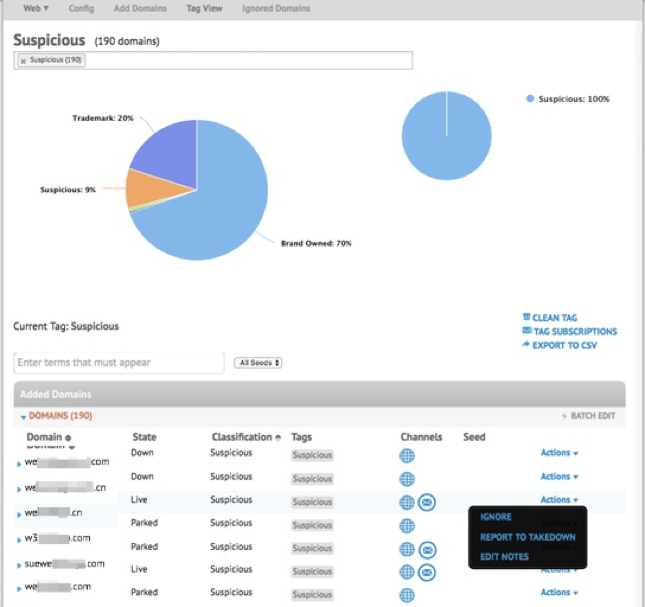Screen dimensions: 645x607
Task: Click the trash icon beside Clean Tag
Action: [526, 317]
